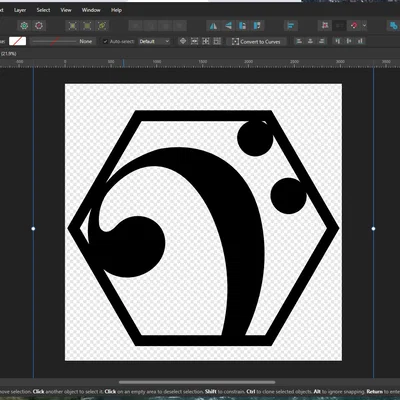Open the Auto-select Default dropdown
Viewport: 400px width, 400px height.
154,41
